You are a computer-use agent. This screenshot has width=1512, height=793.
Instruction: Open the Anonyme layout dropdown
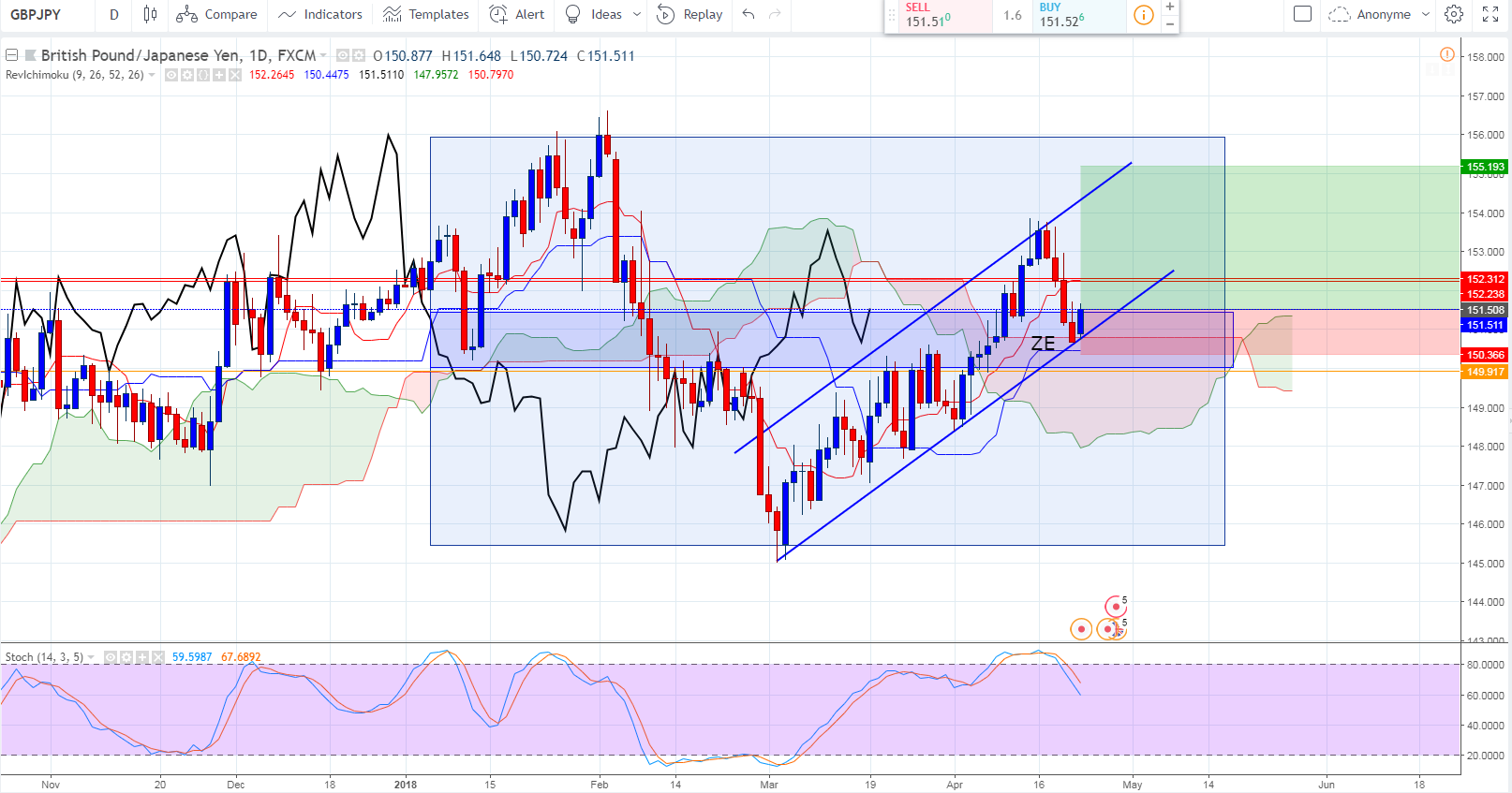pos(1426,14)
